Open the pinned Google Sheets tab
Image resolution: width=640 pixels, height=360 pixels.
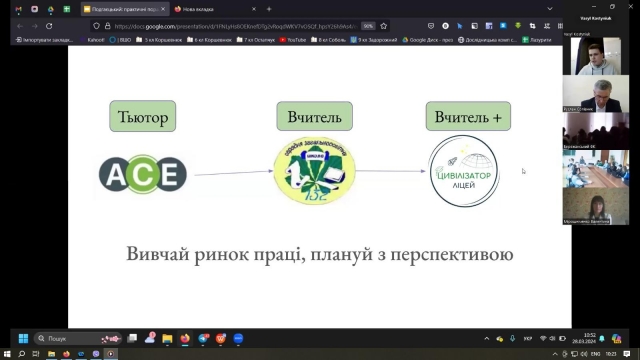click(x=67, y=9)
